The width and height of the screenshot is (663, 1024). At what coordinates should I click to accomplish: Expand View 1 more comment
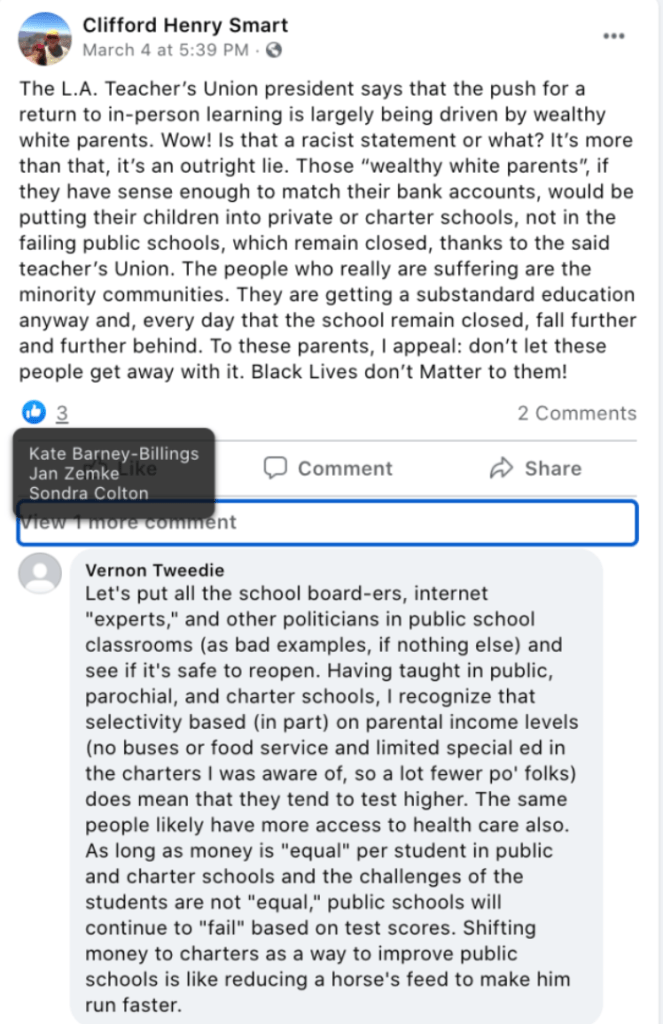tap(129, 522)
